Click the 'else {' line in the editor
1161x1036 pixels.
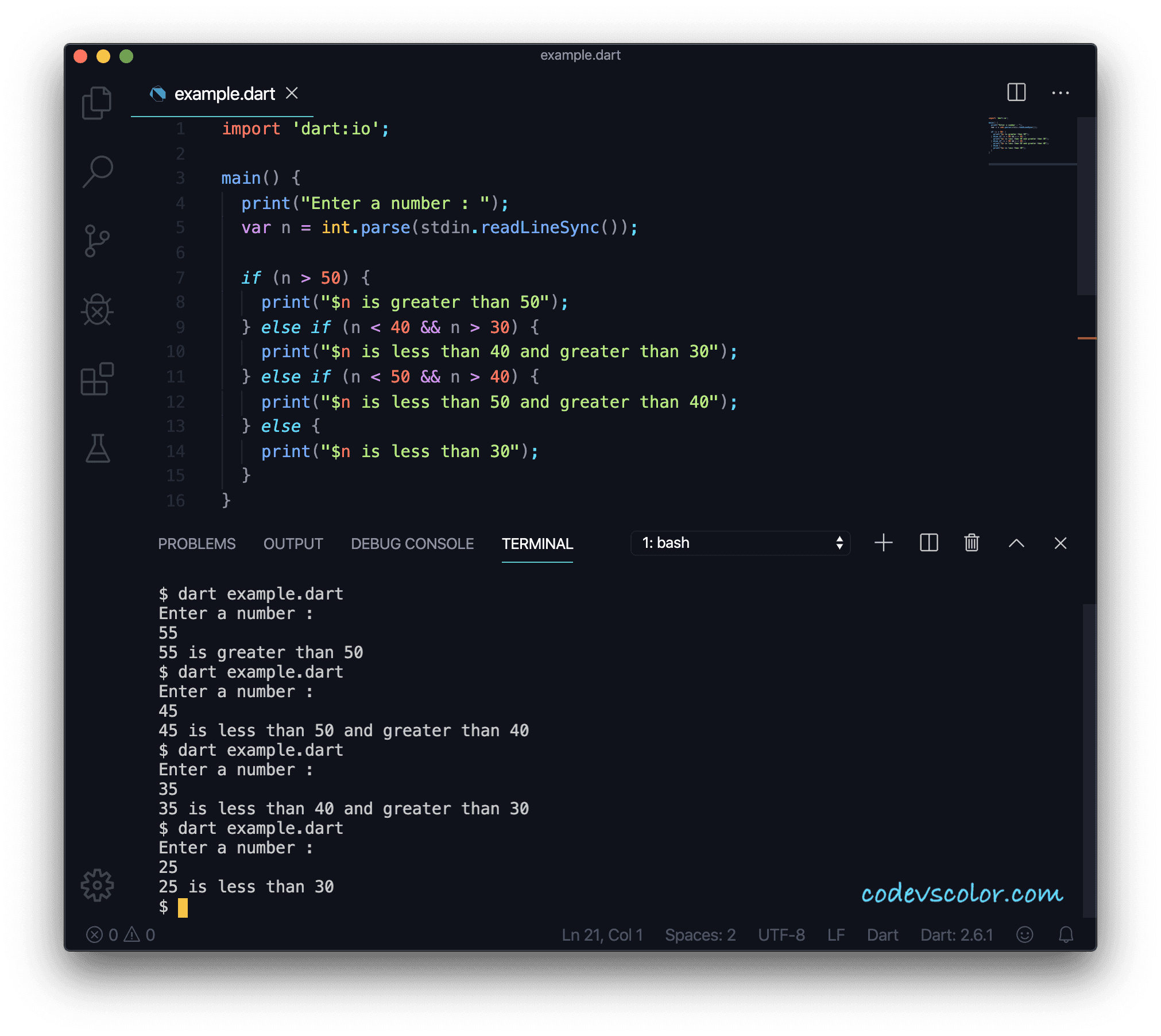[x=281, y=426]
